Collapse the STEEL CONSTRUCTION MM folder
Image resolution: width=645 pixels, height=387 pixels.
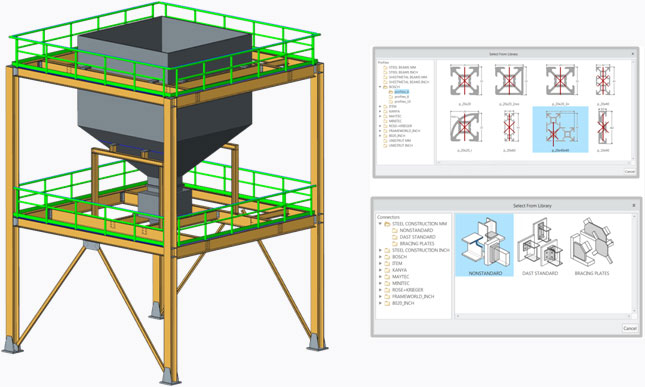click(380, 224)
